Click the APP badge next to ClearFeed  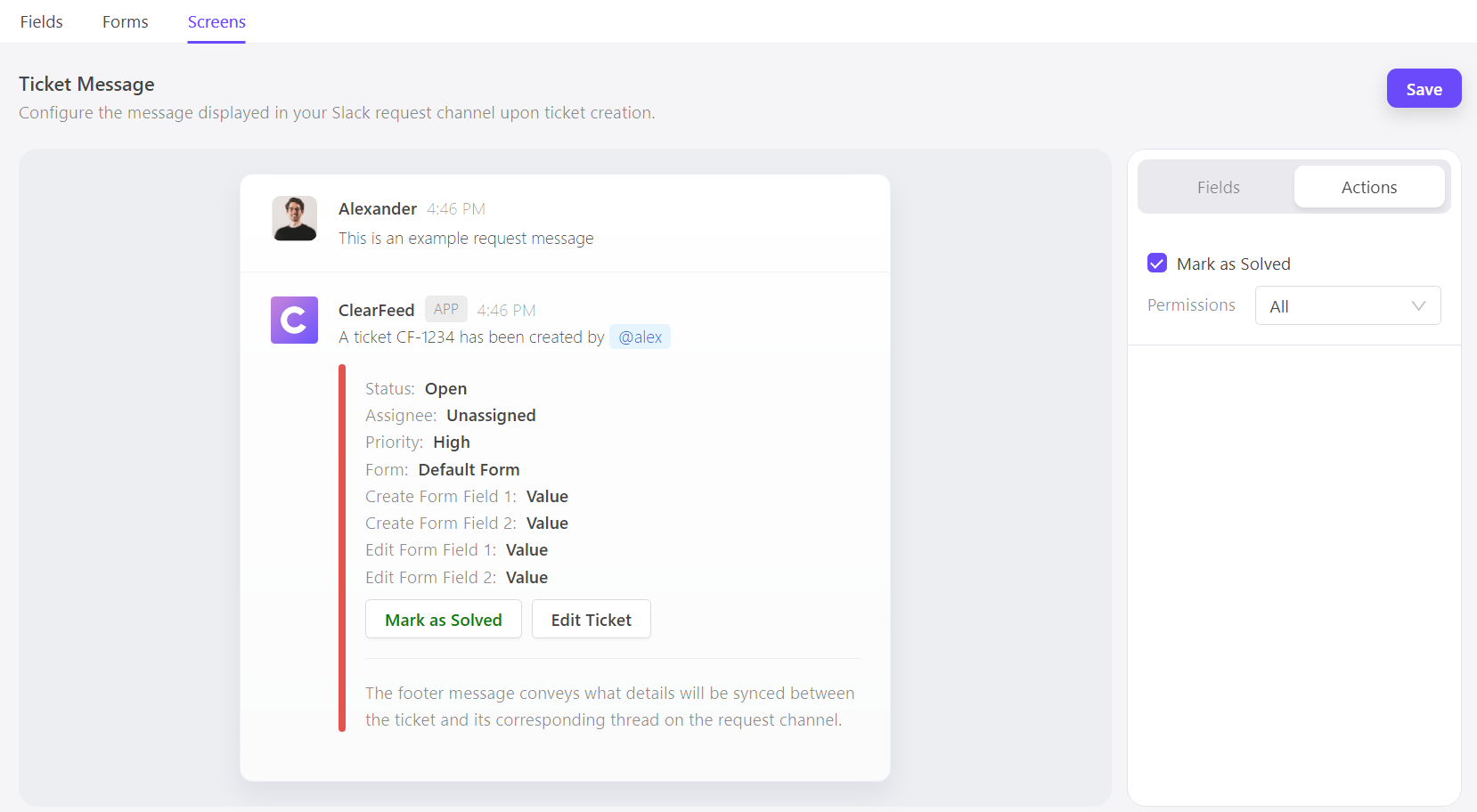tap(445, 309)
